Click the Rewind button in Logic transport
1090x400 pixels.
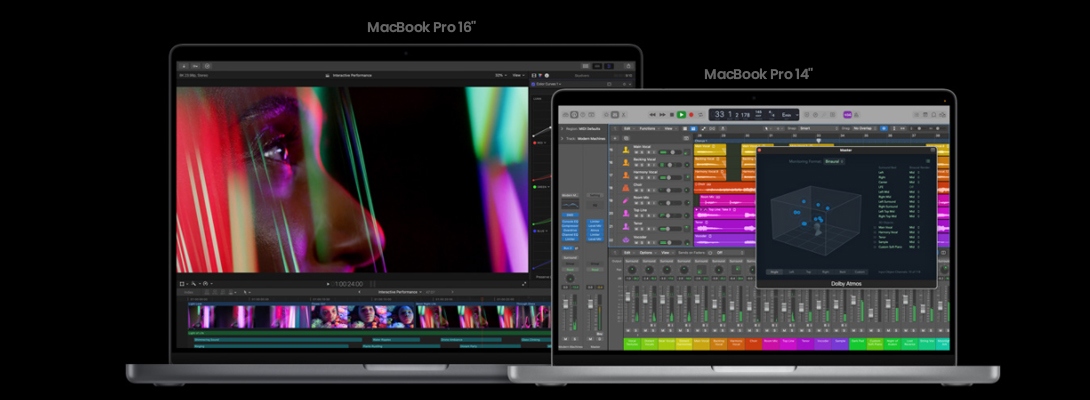pyautogui.click(x=652, y=115)
